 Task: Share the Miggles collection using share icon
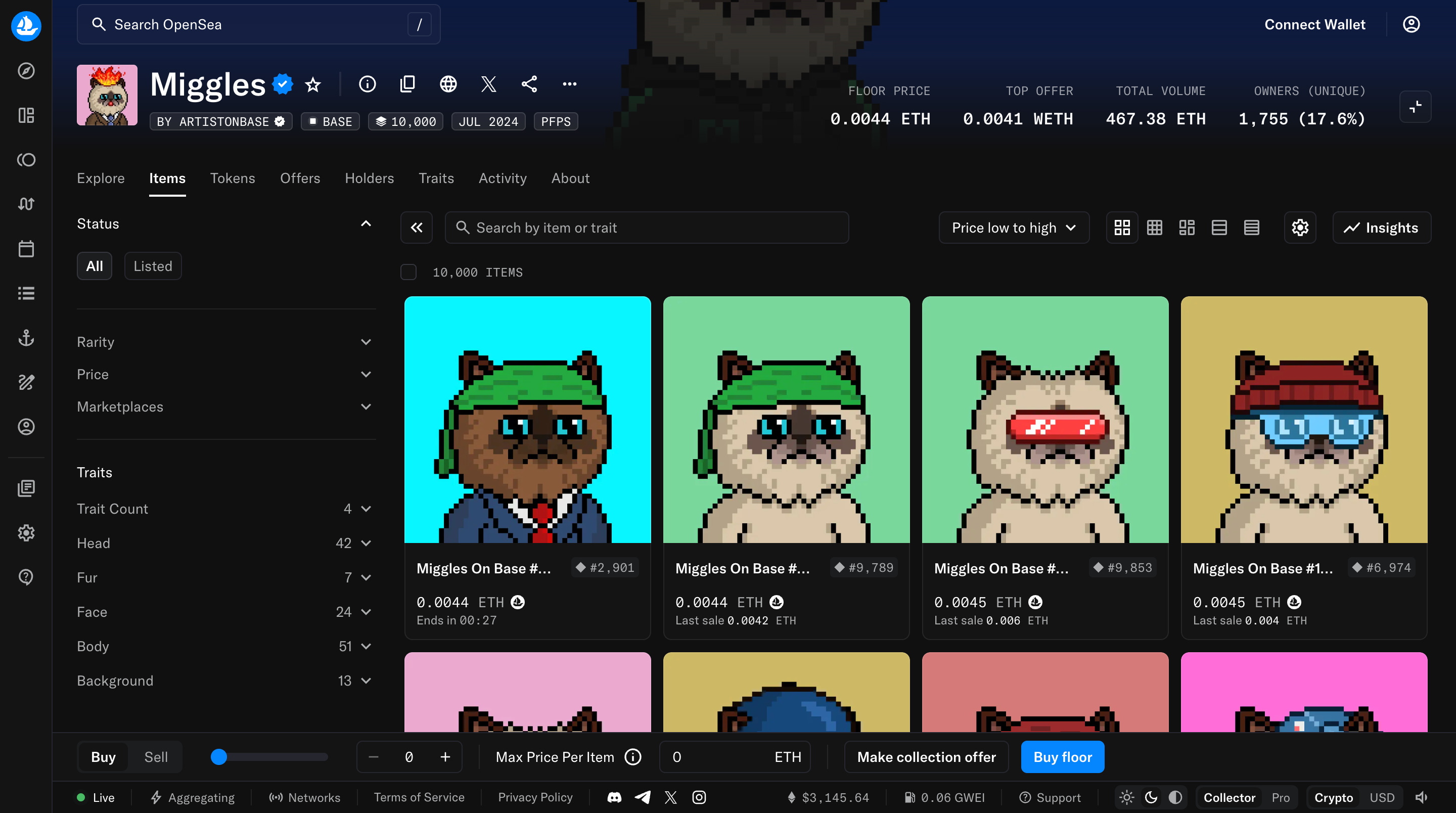tap(530, 83)
